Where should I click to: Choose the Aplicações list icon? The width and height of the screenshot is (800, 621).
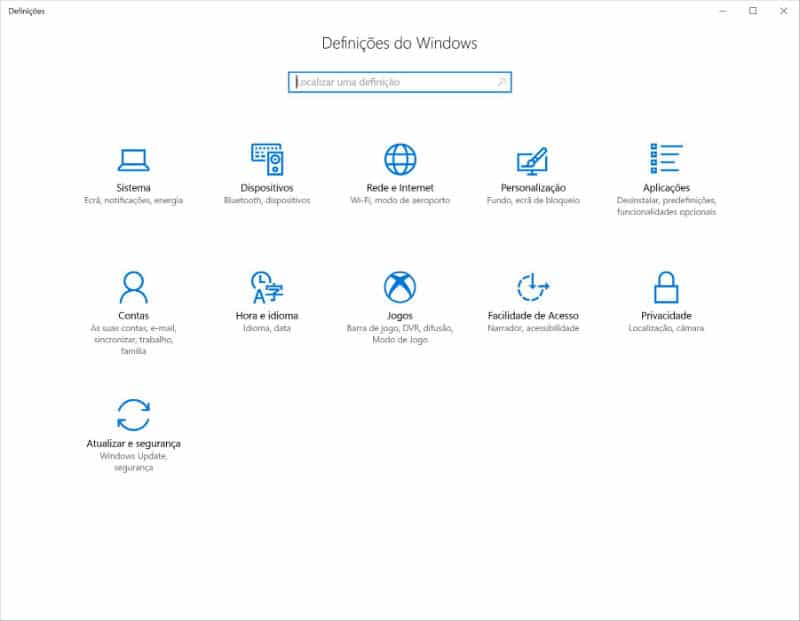[666, 158]
